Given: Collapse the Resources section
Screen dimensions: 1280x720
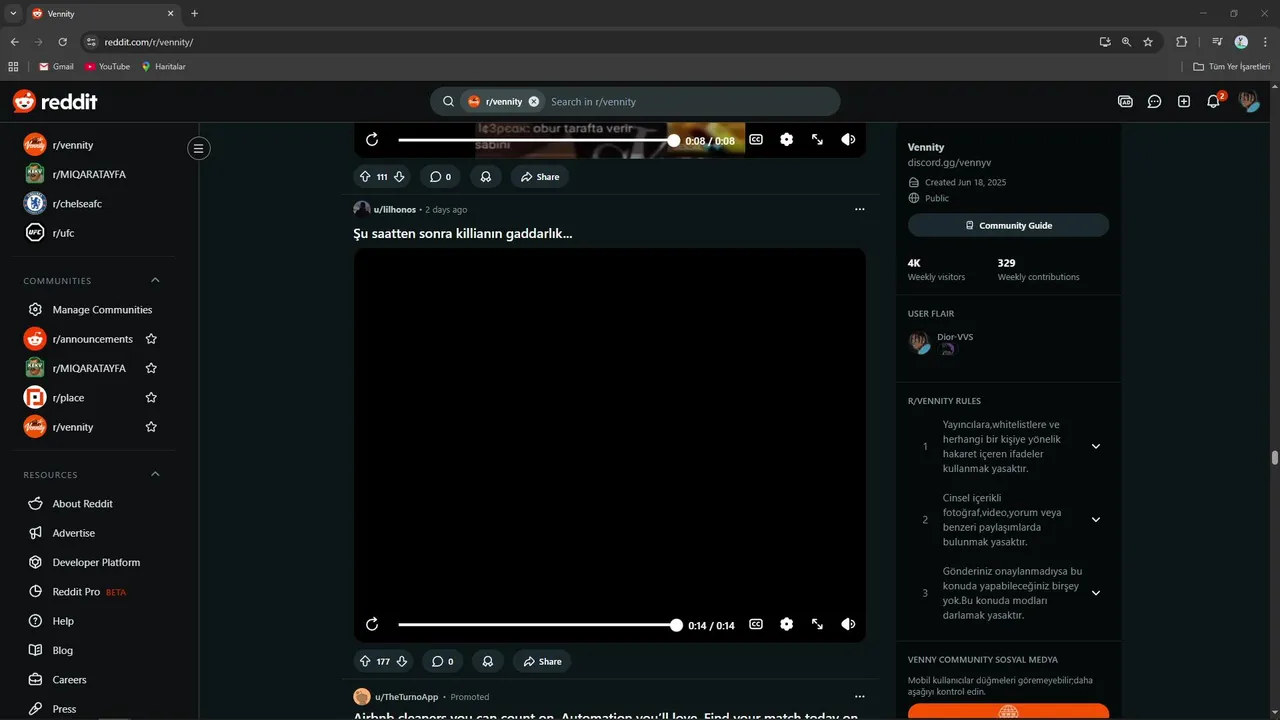Looking at the screenshot, I should tap(155, 474).
